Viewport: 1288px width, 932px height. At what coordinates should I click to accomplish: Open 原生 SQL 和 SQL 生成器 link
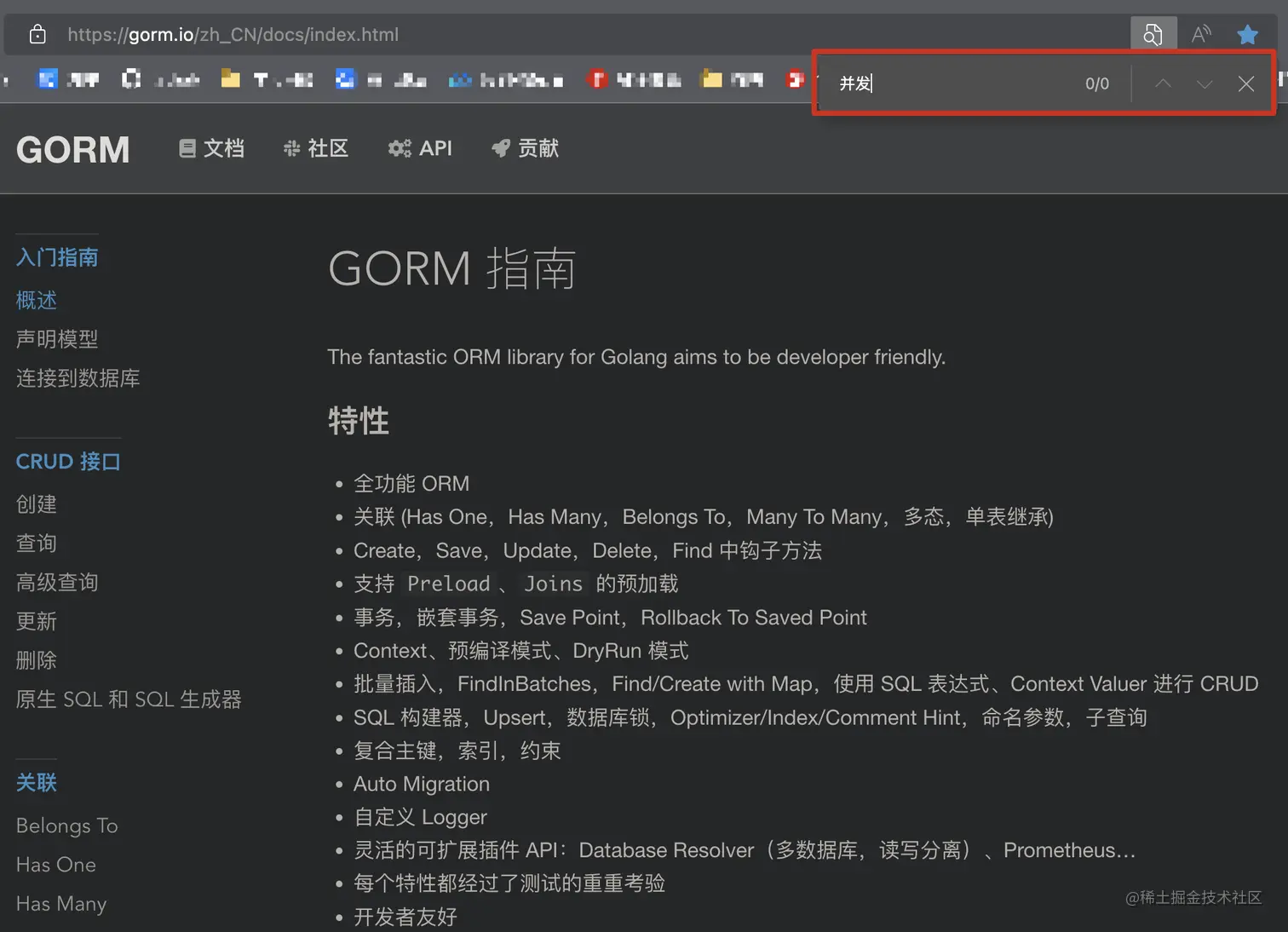point(129,699)
